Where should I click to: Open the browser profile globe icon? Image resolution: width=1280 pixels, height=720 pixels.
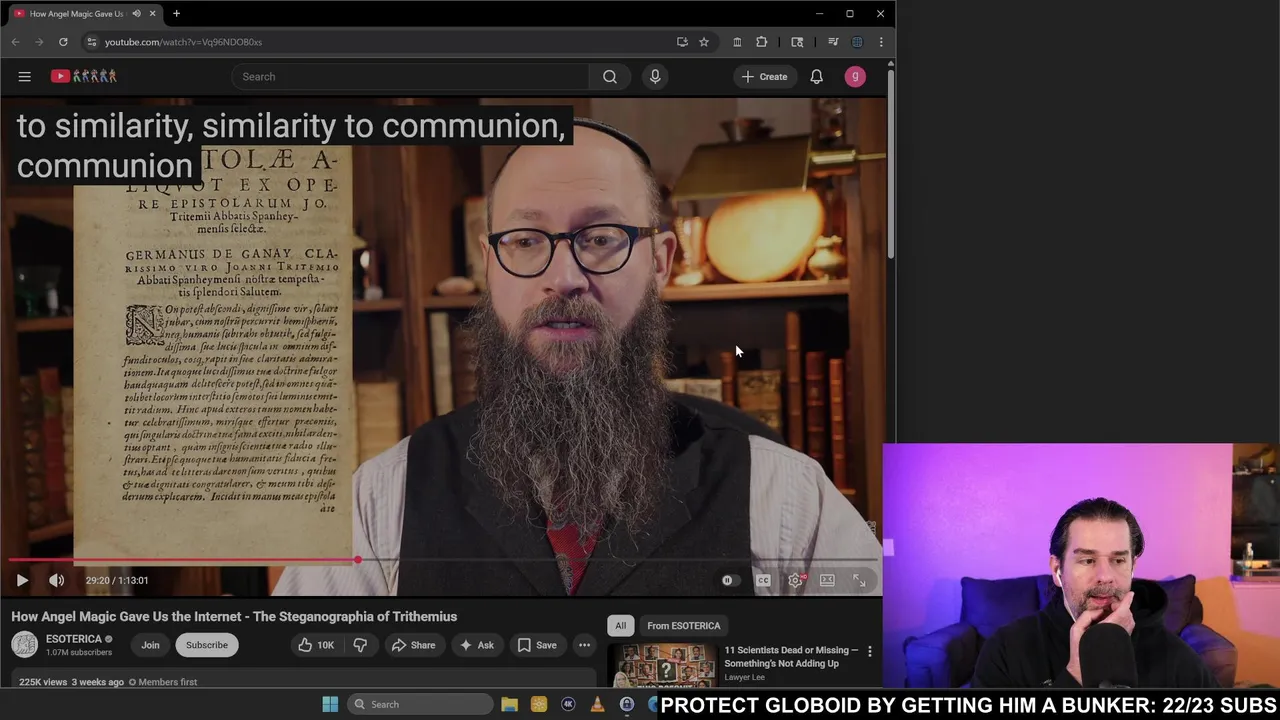point(857,42)
